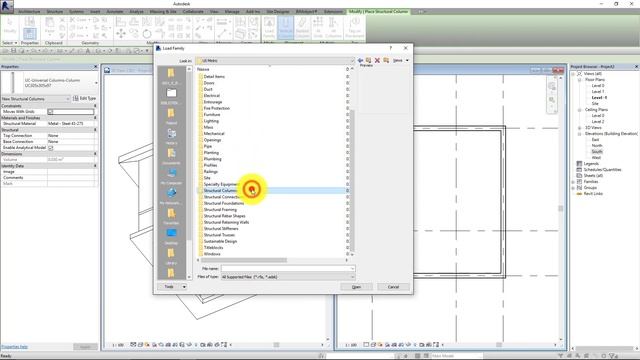
Task: Click the Vertical Column ribbon icon
Action: pos(286,27)
